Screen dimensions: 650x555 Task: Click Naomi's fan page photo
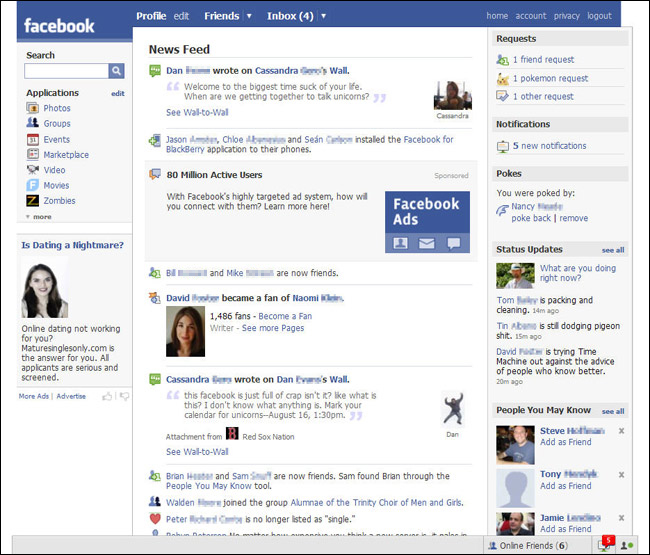185,332
